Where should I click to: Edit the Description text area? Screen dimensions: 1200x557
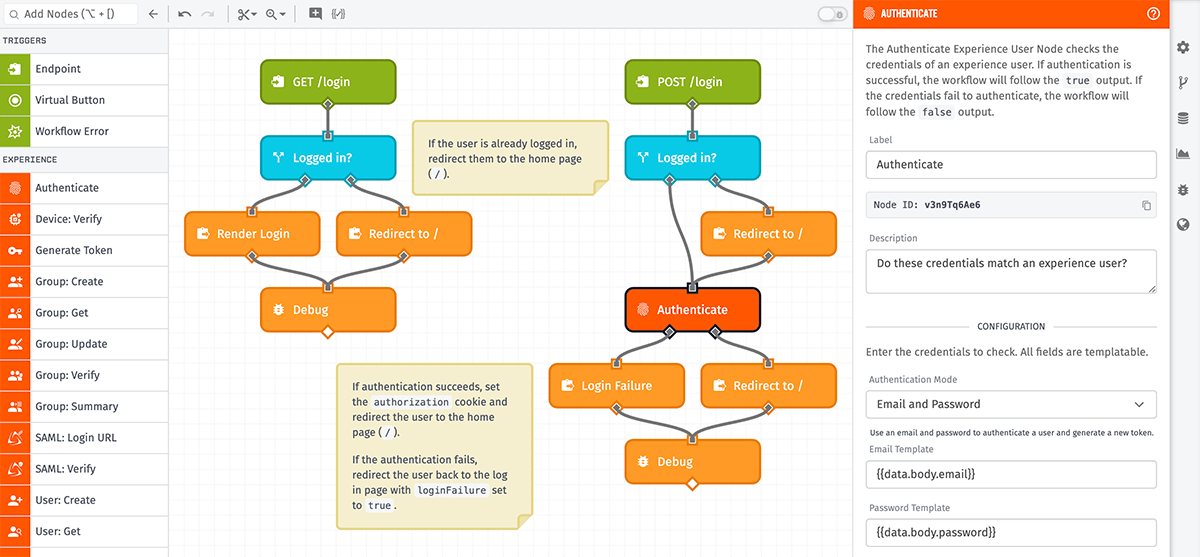[1011, 271]
